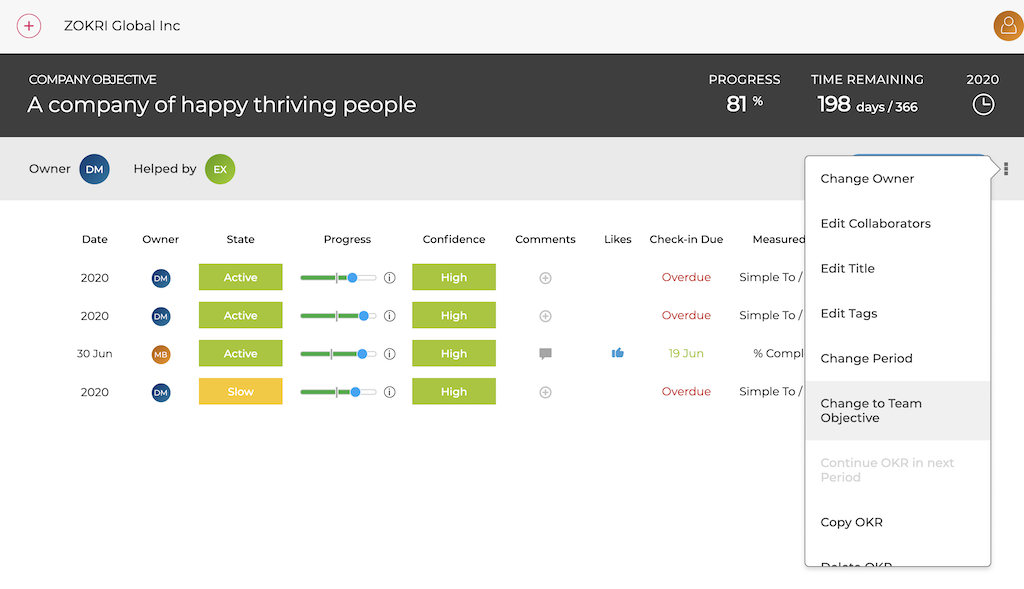The width and height of the screenshot is (1024, 589).
Task: Select Change Owner from the menu
Action: (867, 179)
